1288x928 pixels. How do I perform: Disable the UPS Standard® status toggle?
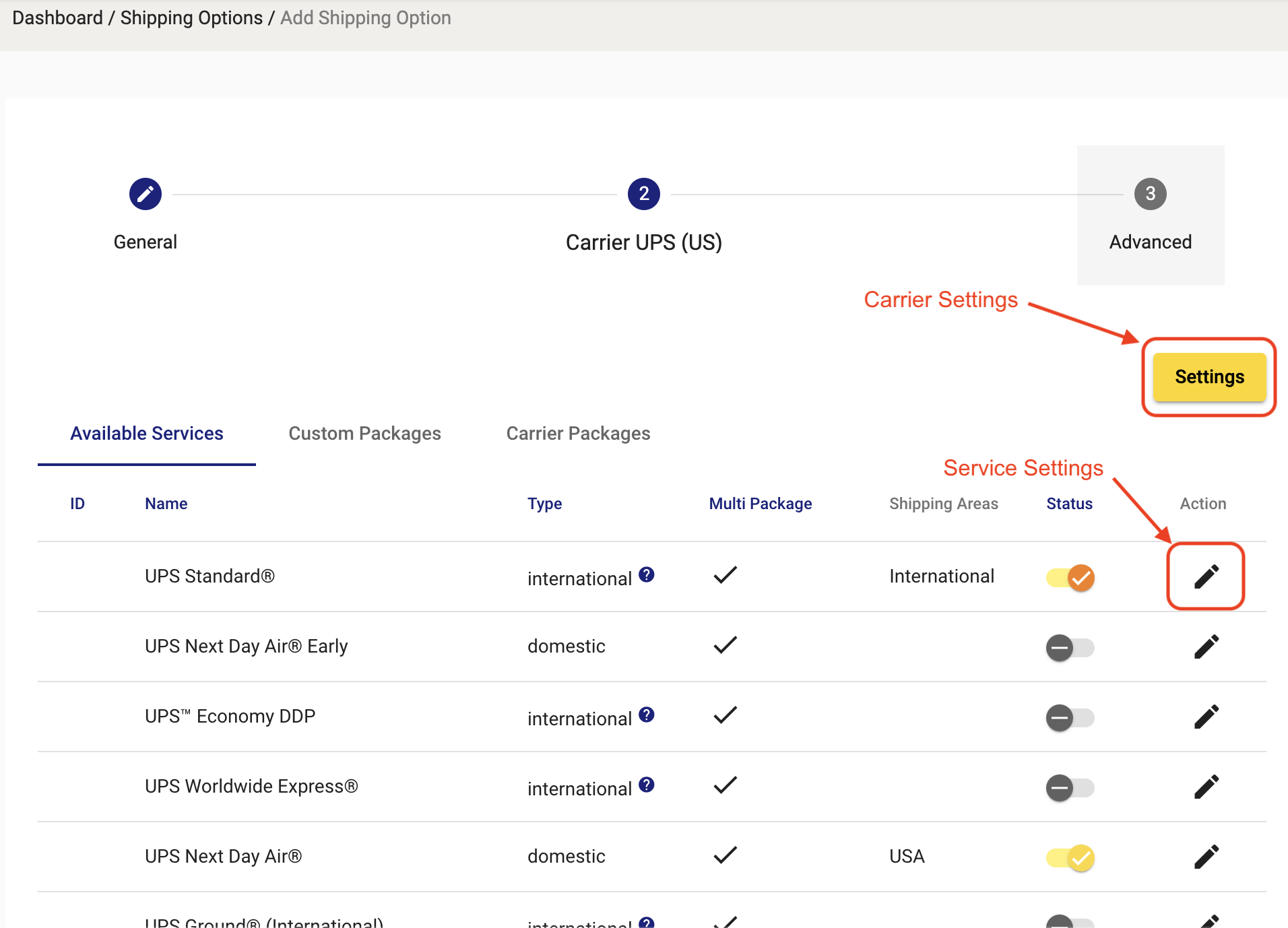click(1070, 578)
